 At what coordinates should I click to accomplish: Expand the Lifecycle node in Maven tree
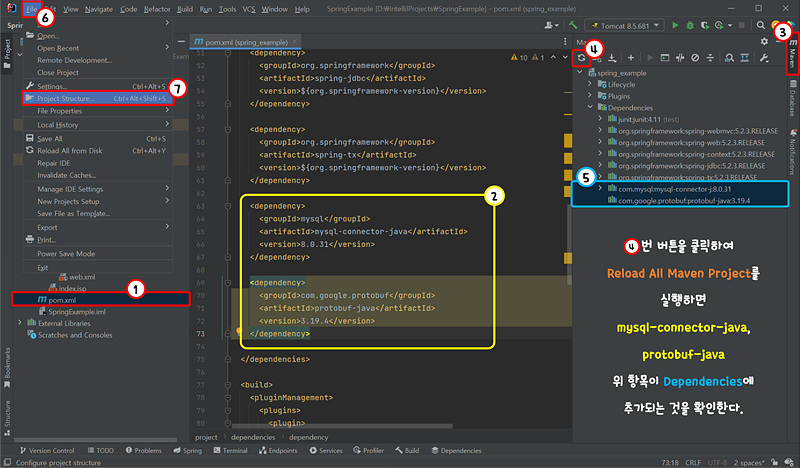click(x=590, y=84)
